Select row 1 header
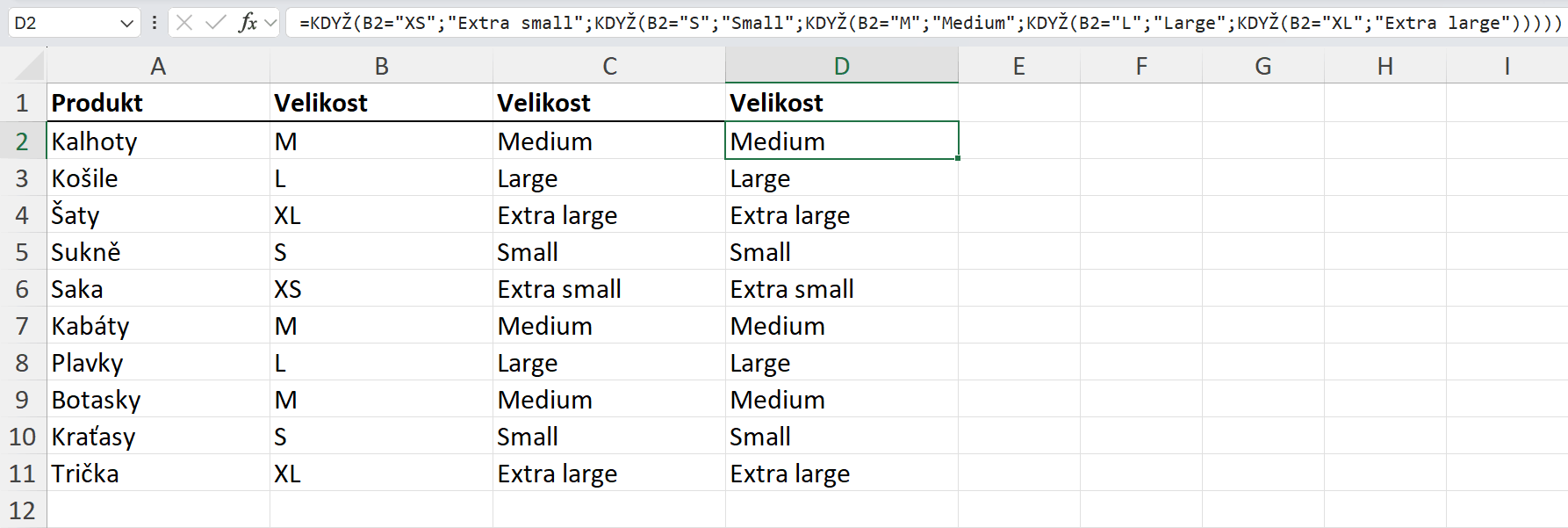The width and height of the screenshot is (1568, 528). pos(23,104)
